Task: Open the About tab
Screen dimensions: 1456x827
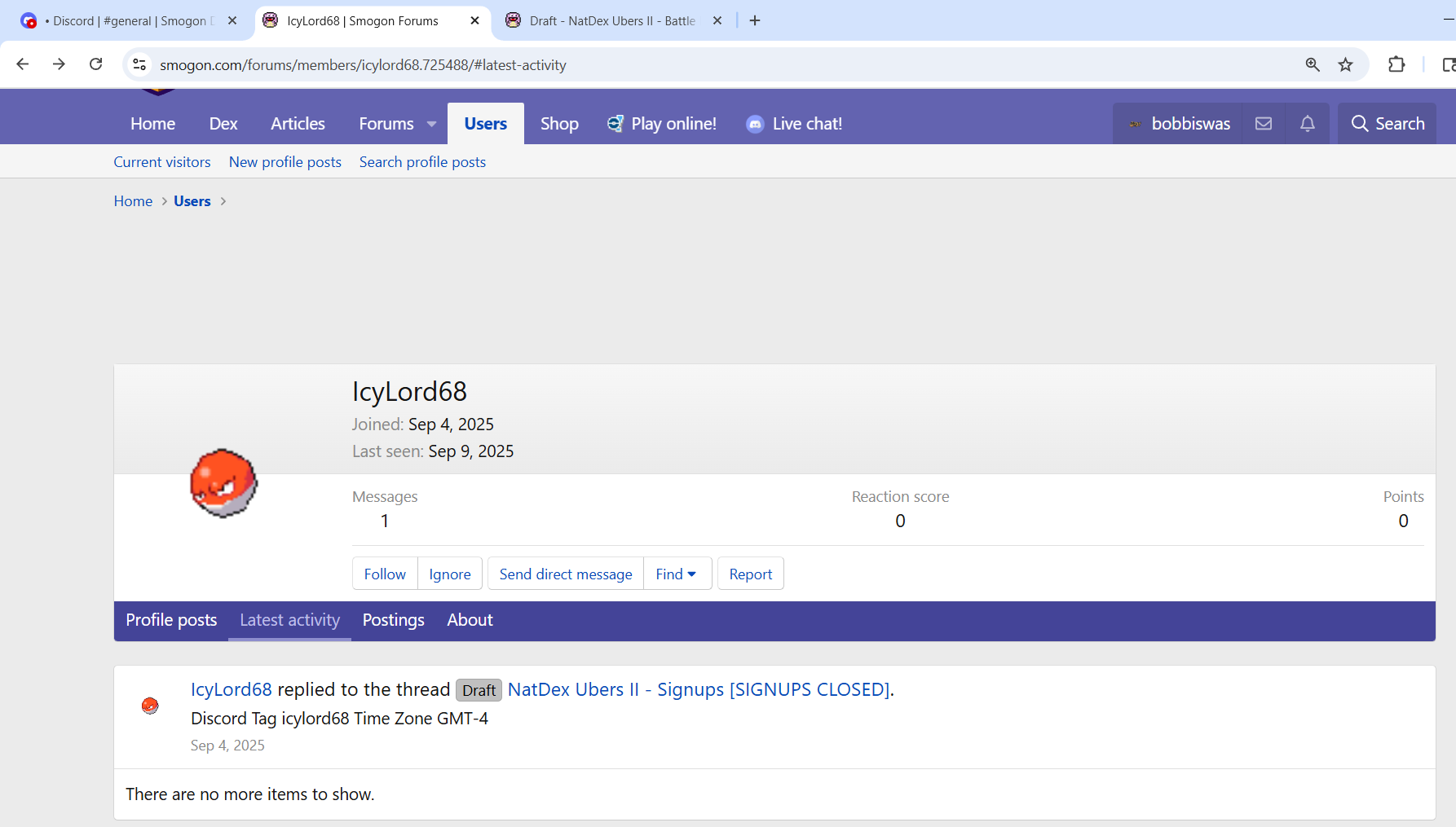Action: point(470,620)
